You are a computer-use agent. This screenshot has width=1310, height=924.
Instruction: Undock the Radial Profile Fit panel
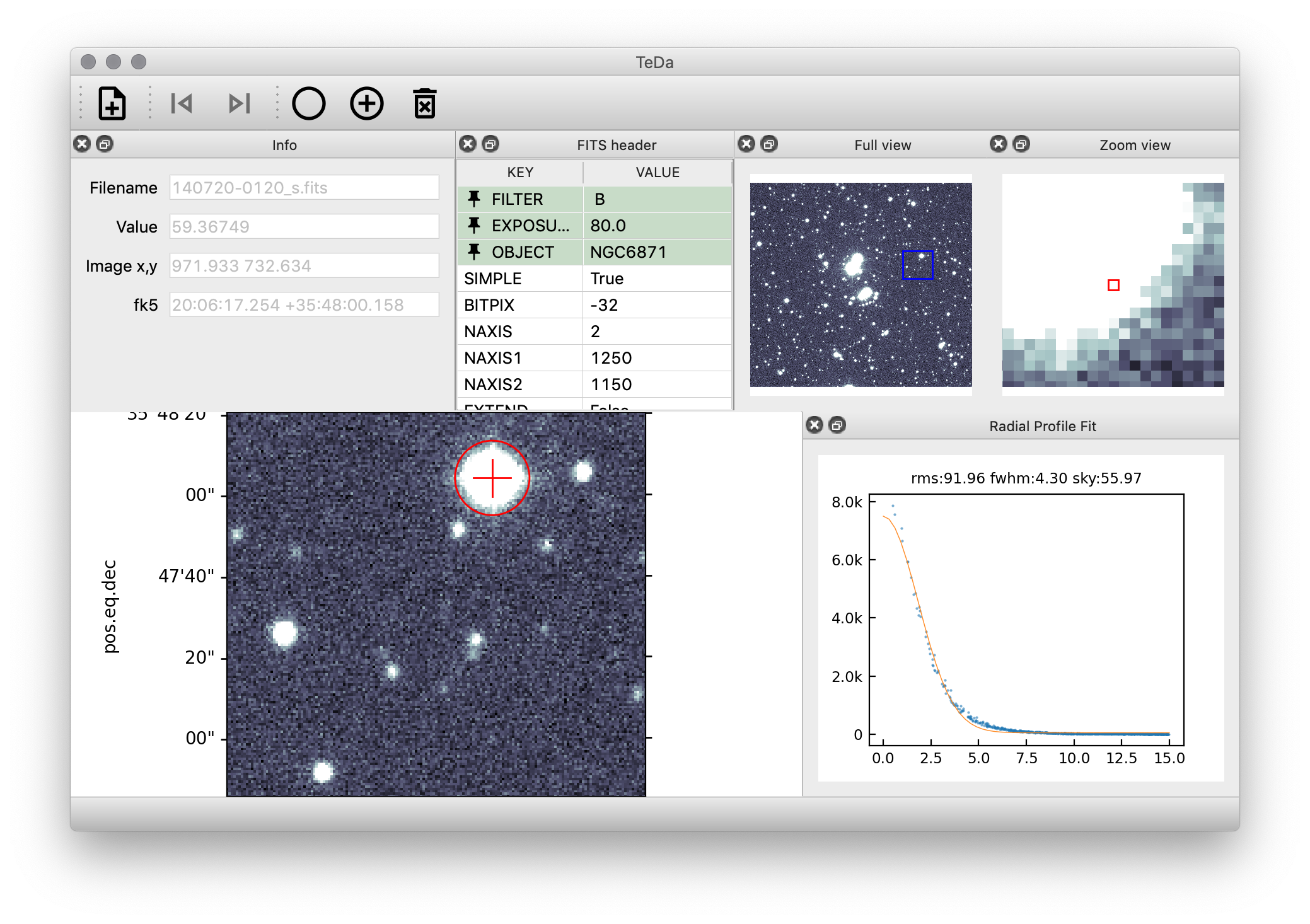[838, 425]
